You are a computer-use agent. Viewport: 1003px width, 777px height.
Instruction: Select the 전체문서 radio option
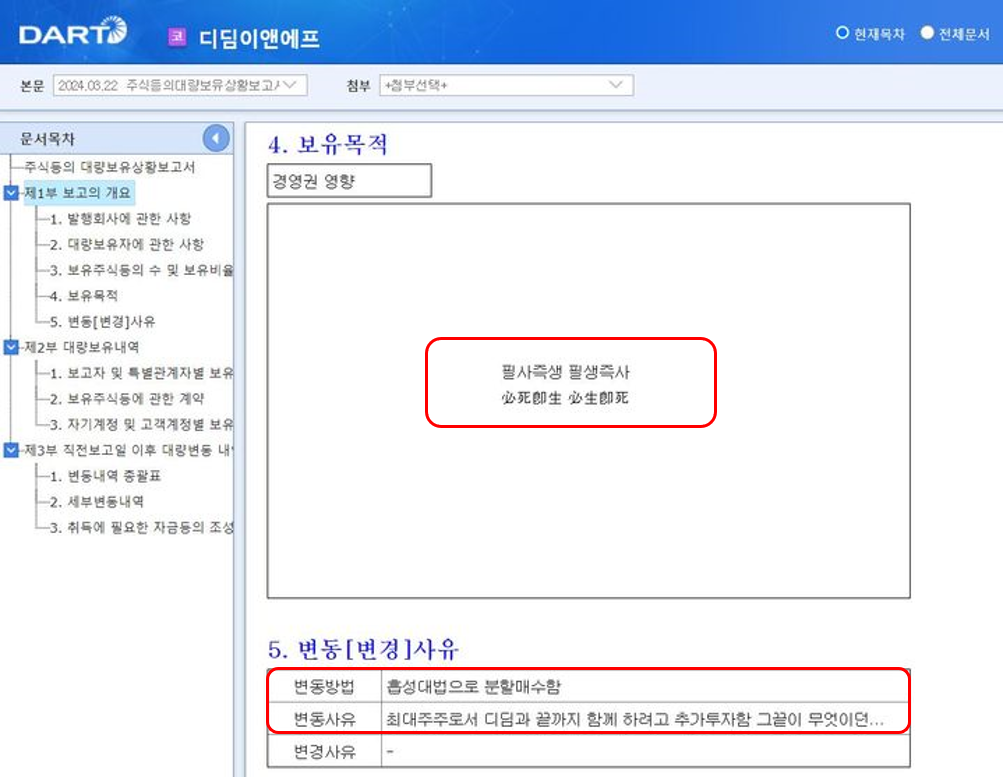tap(927, 33)
